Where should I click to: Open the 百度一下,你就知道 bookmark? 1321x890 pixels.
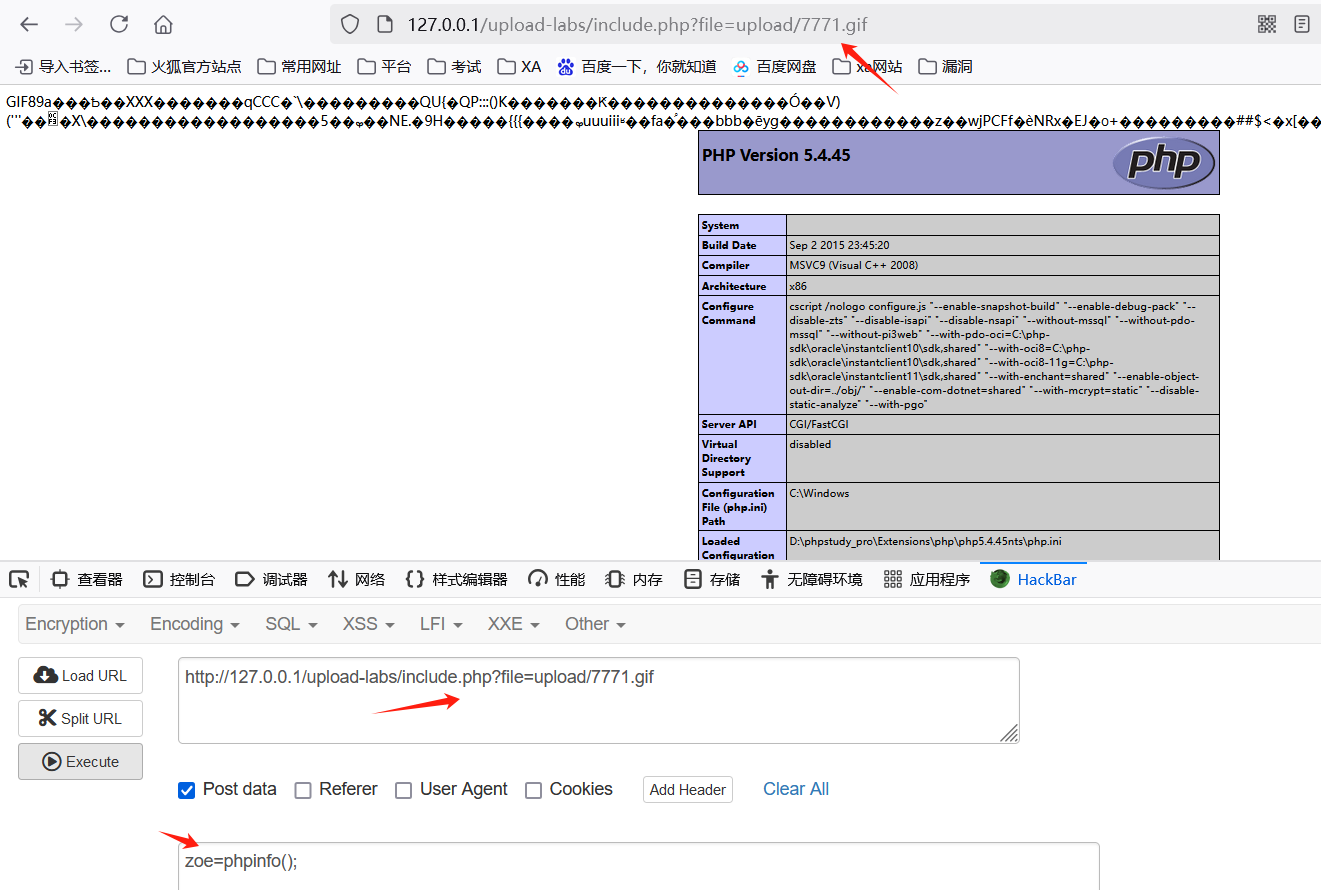pyautogui.click(x=637, y=67)
